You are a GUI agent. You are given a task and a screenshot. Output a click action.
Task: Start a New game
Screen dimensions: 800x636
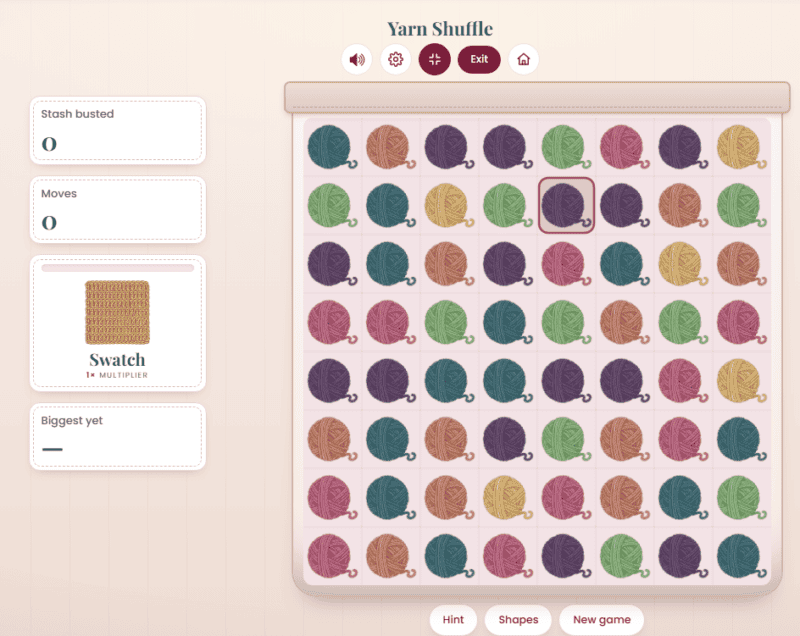coord(602,620)
